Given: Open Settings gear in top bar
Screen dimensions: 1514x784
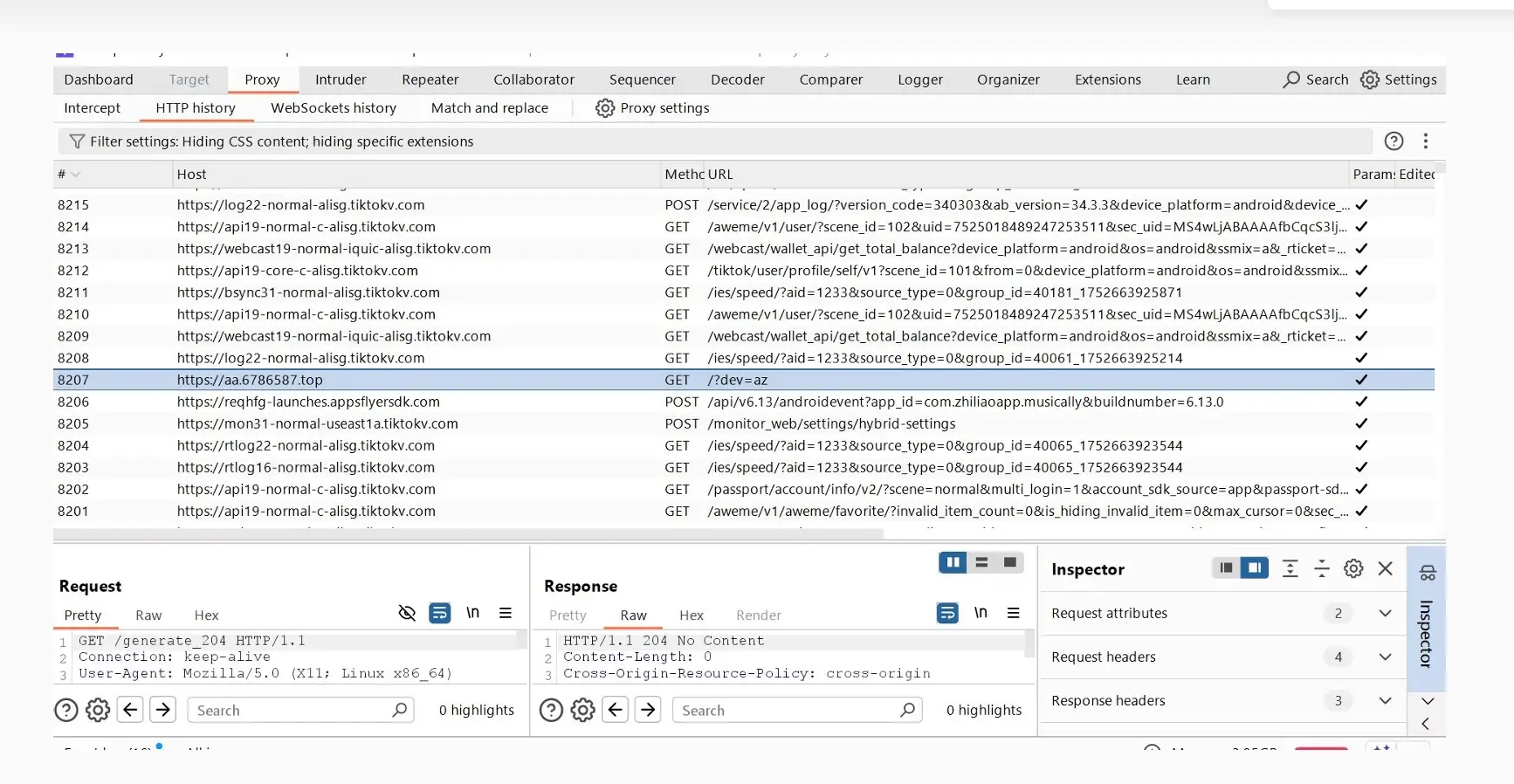Looking at the screenshot, I should pyautogui.click(x=1370, y=79).
